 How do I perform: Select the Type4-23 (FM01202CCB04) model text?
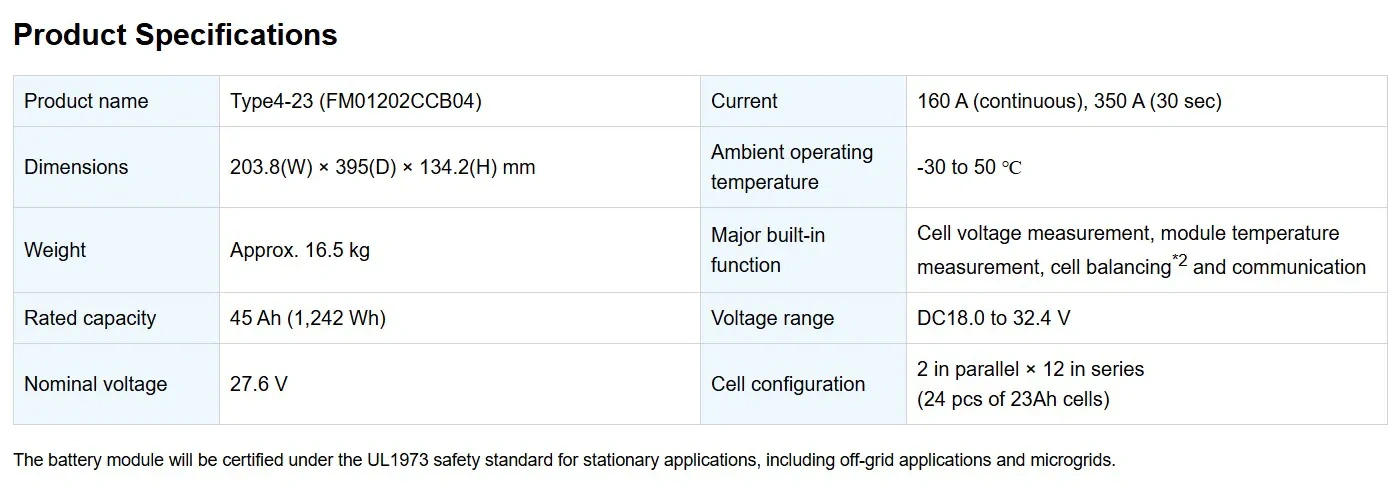355,101
